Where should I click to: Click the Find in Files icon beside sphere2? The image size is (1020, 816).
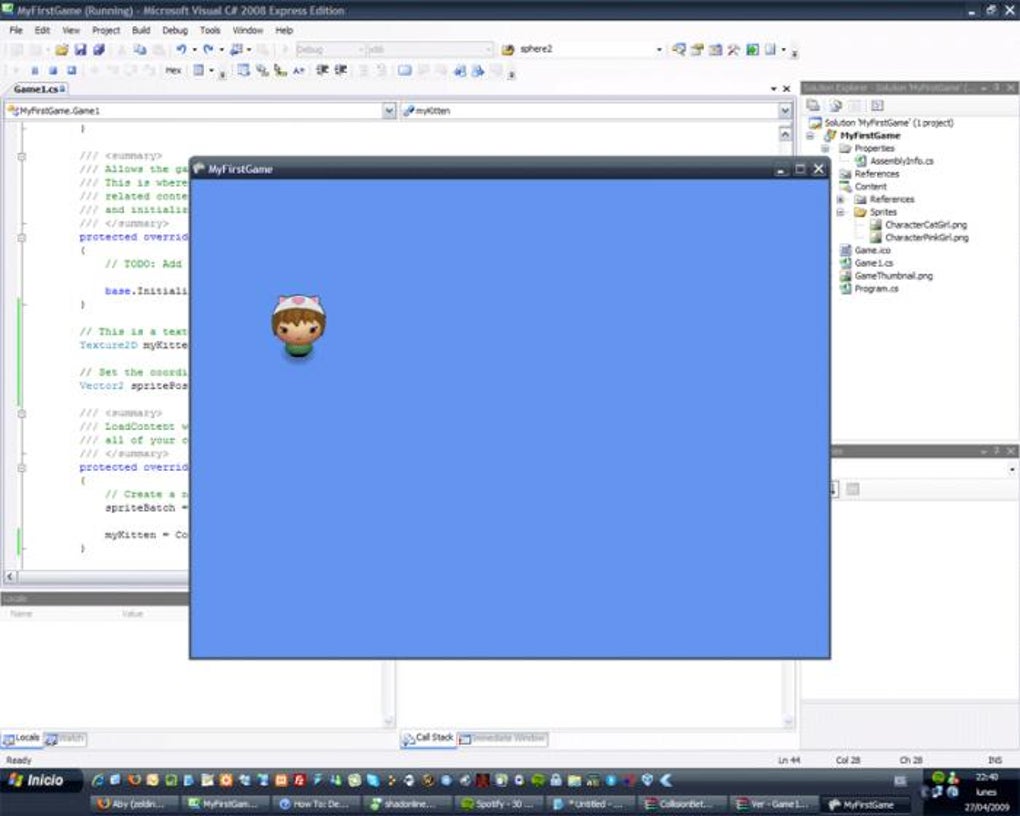click(679, 49)
